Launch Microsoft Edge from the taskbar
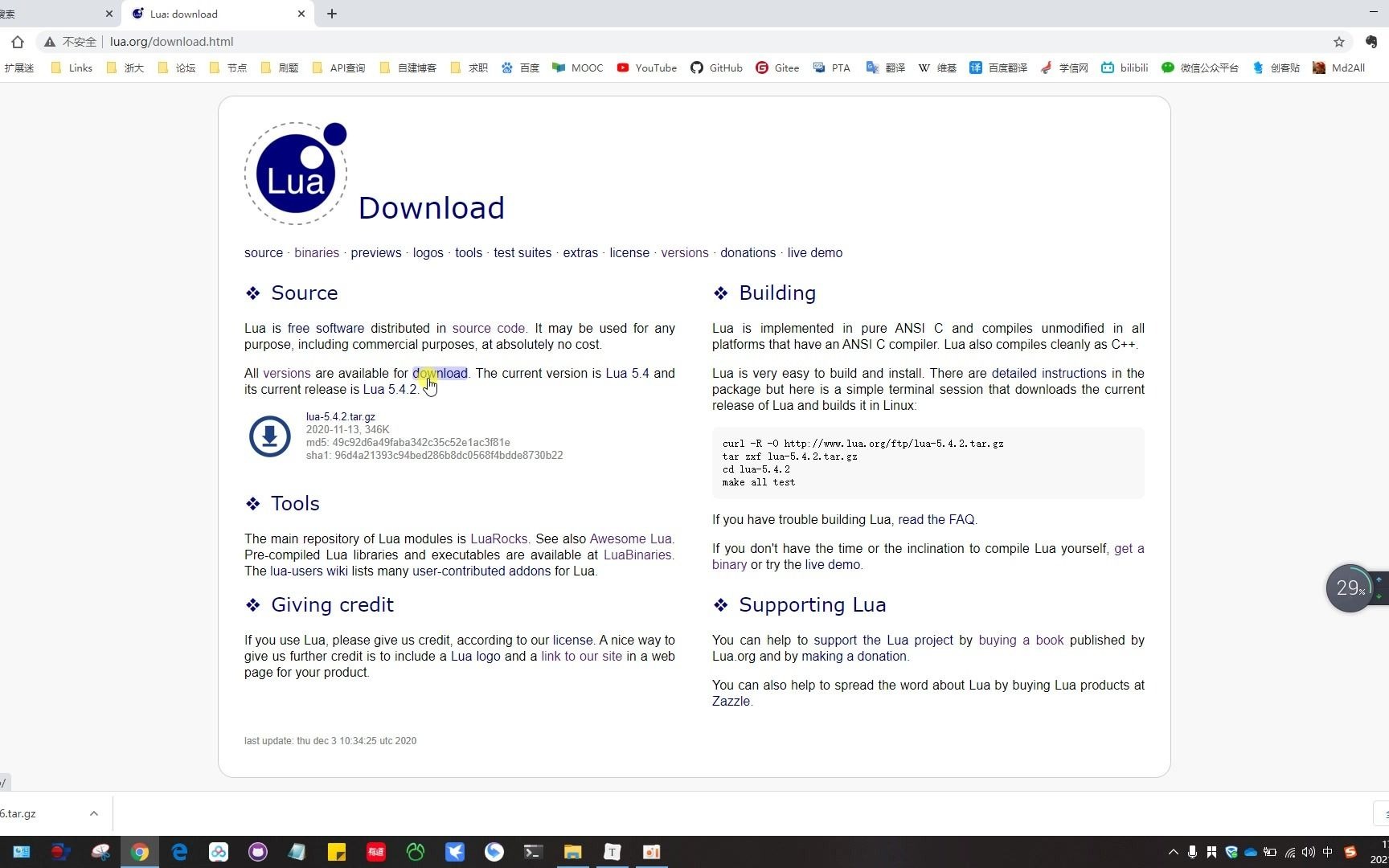Viewport: 1389px width, 868px height. click(x=179, y=851)
